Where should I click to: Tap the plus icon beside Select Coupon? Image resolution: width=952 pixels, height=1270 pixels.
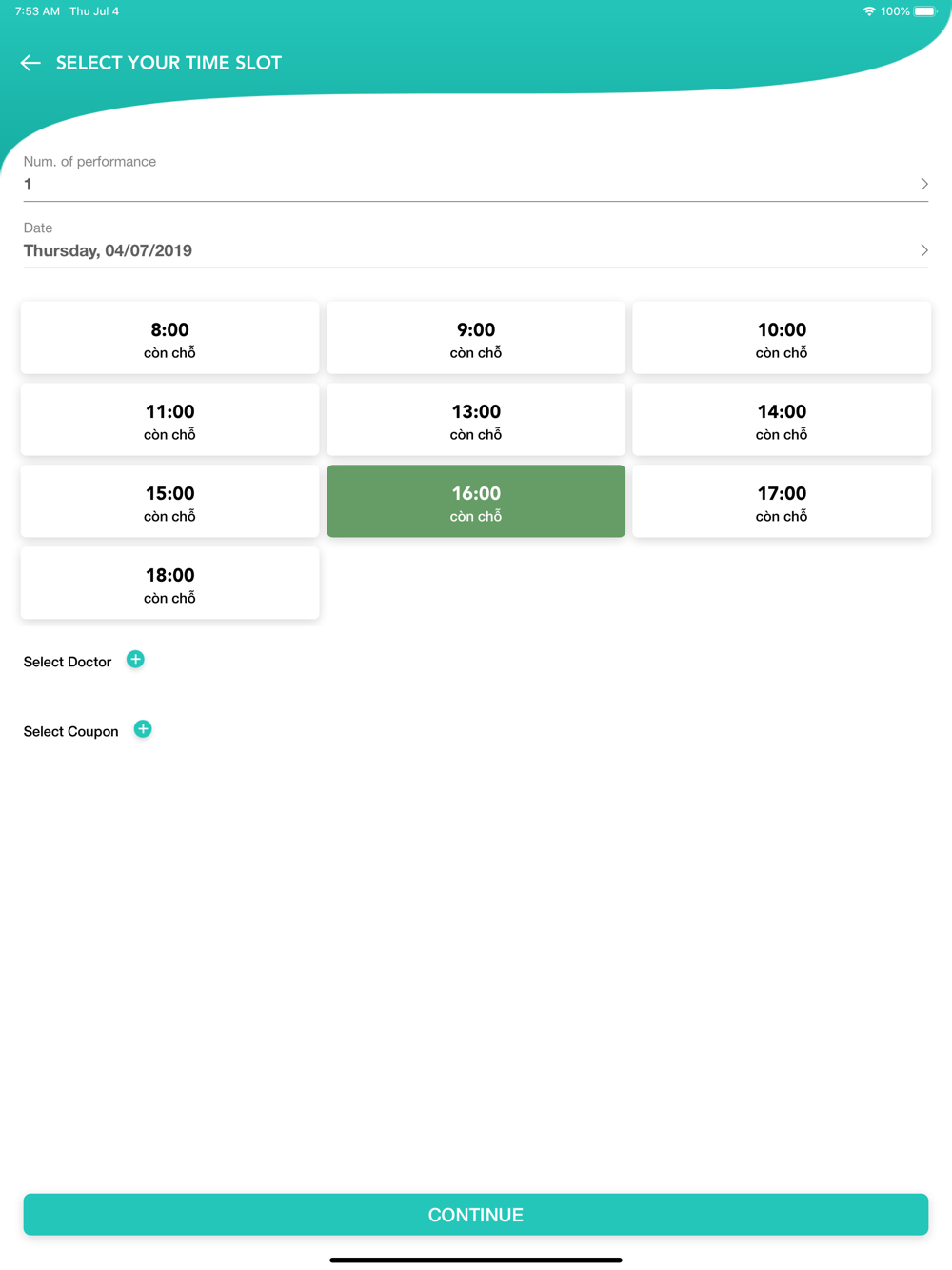[x=143, y=729]
